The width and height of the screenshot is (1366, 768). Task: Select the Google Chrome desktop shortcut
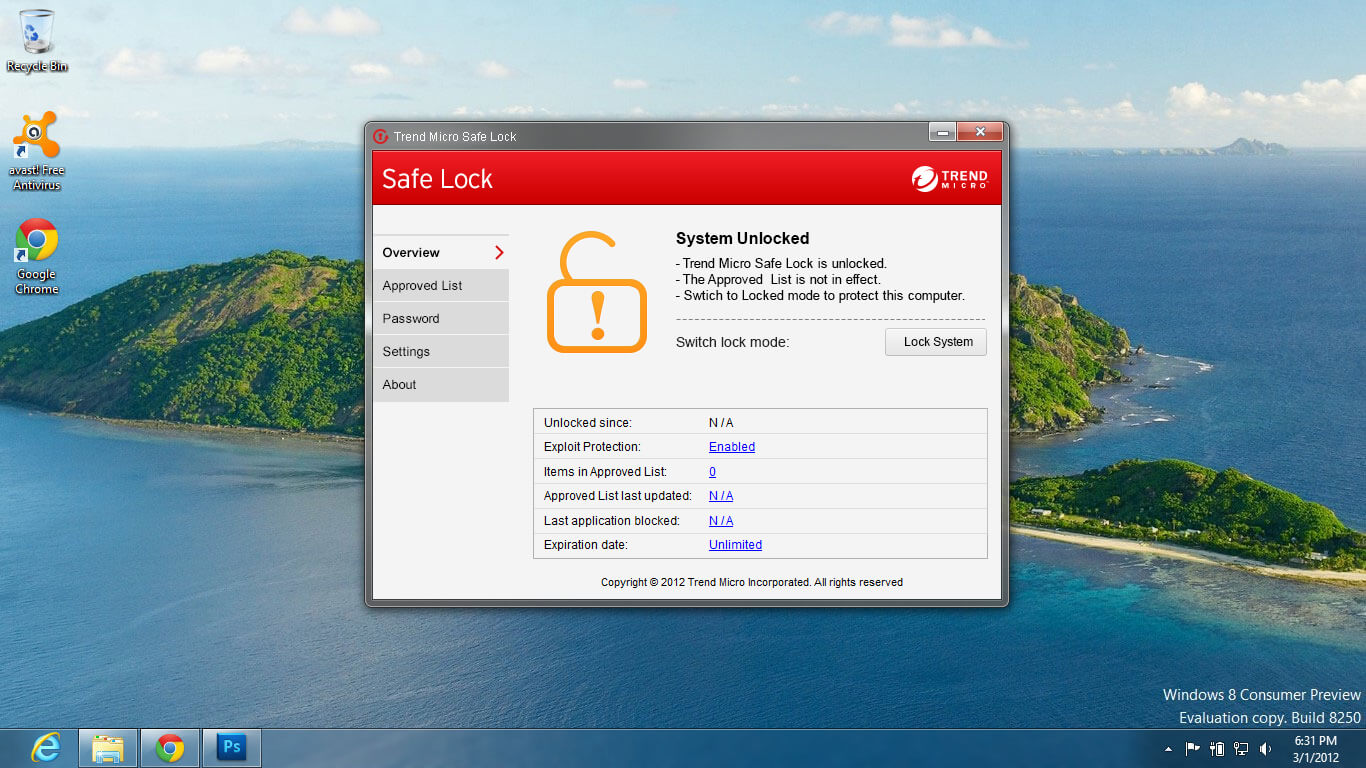pos(37,257)
